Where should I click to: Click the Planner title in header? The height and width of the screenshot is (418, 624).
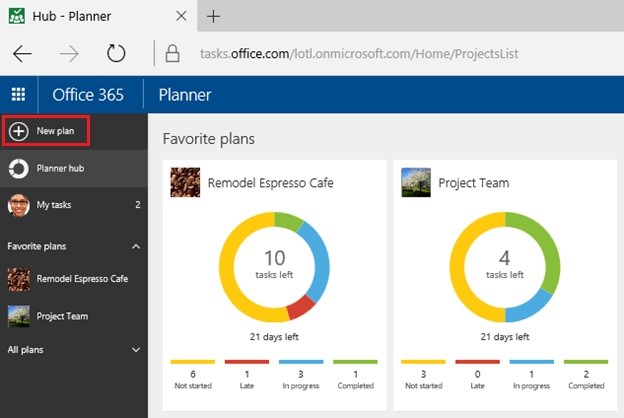(x=185, y=95)
